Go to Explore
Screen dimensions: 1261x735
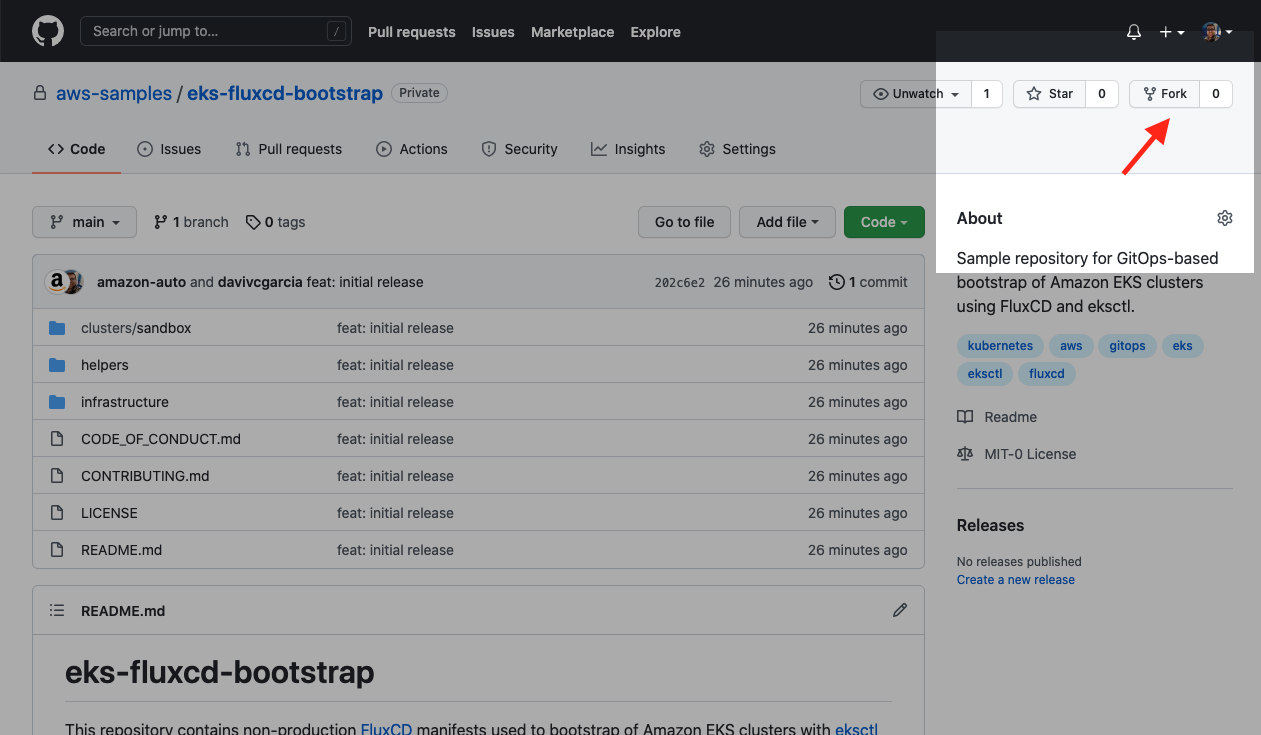click(x=655, y=32)
